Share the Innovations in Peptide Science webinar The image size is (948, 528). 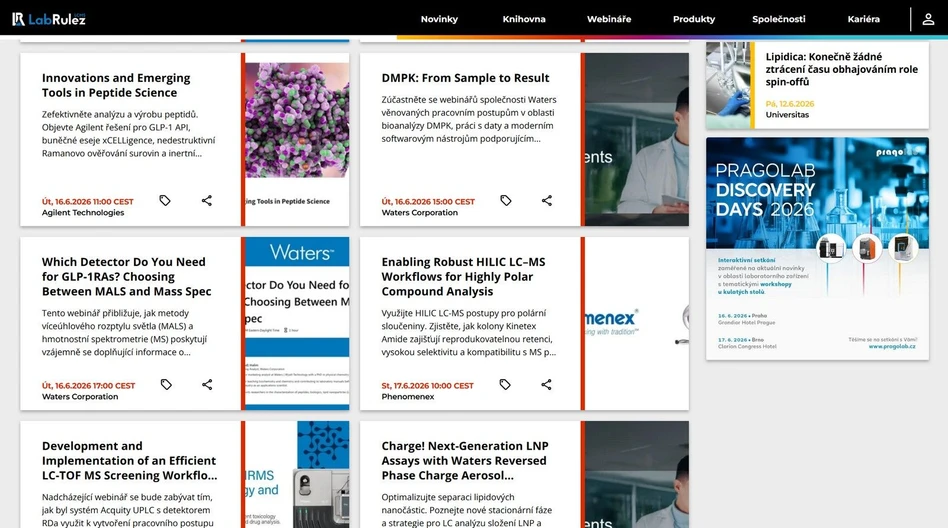click(207, 200)
